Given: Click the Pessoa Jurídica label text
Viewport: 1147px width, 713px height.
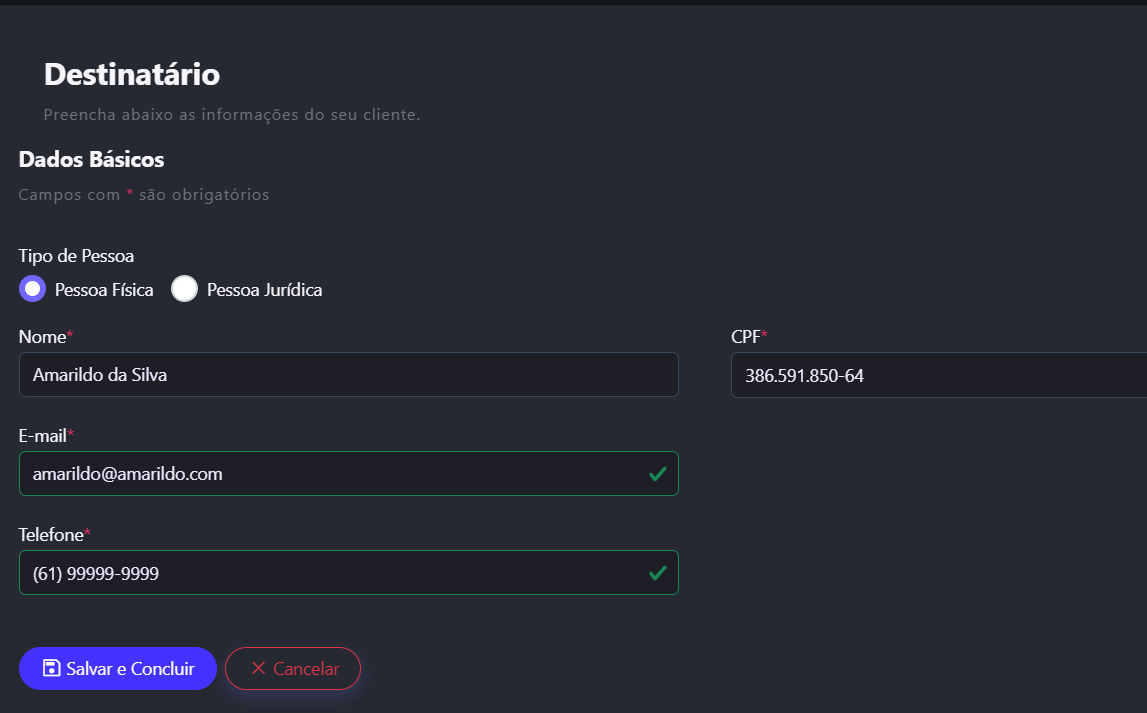Looking at the screenshot, I should tap(264, 290).
